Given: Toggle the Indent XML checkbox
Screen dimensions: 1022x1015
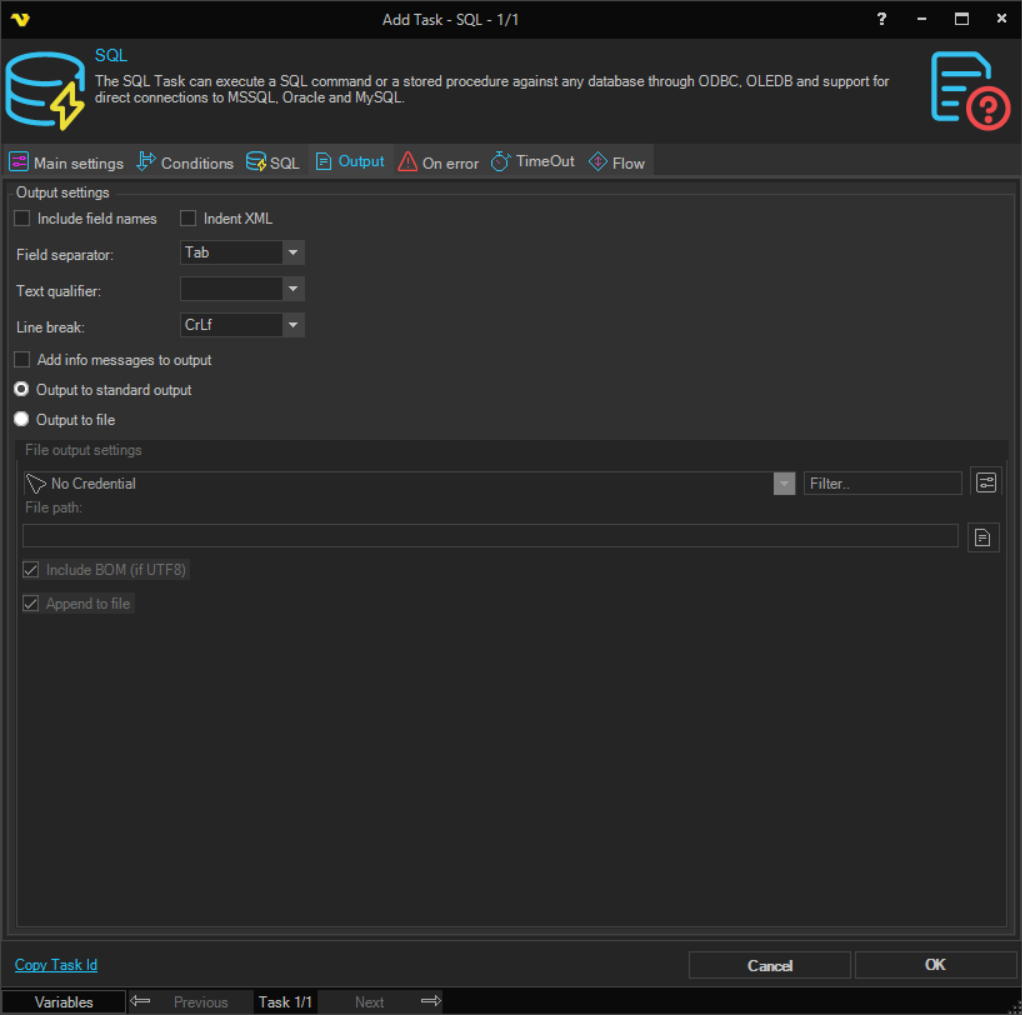Looking at the screenshot, I should [x=188, y=219].
